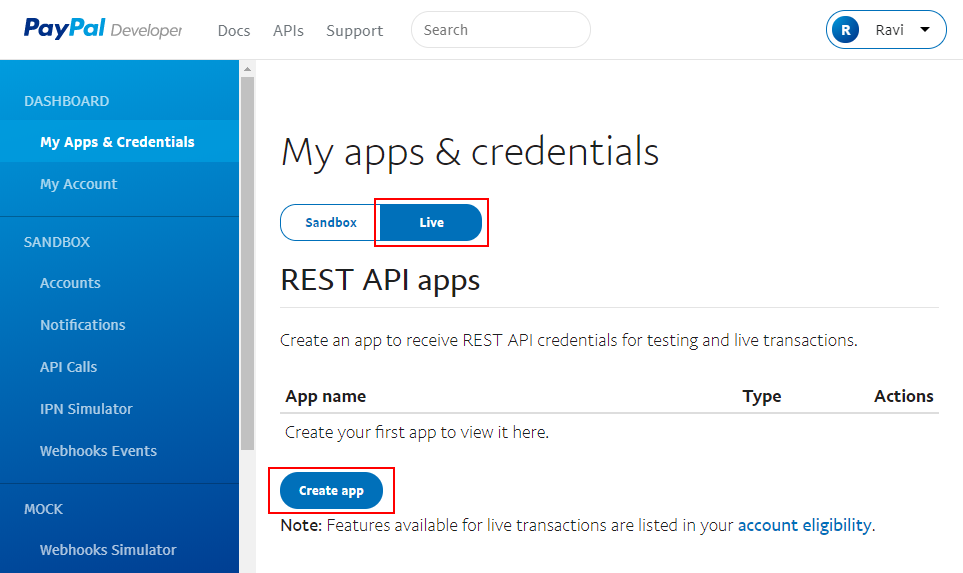
Task: Go to Support in top navigation
Action: point(354,30)
